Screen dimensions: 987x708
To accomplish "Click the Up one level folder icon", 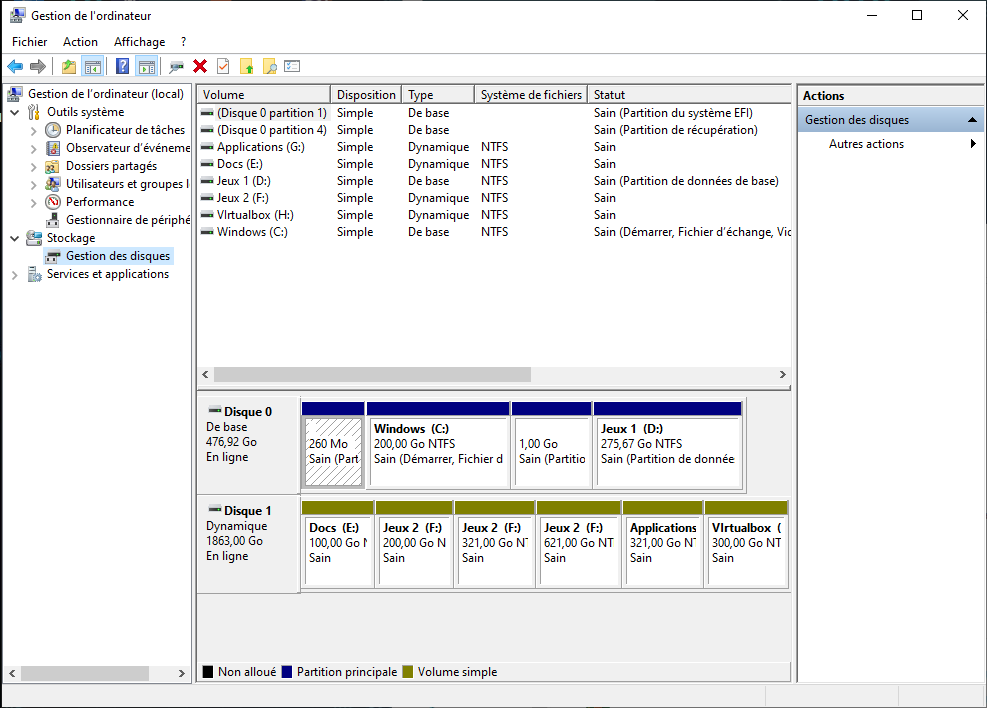I will pyautogui.click(x=68, y=67).
